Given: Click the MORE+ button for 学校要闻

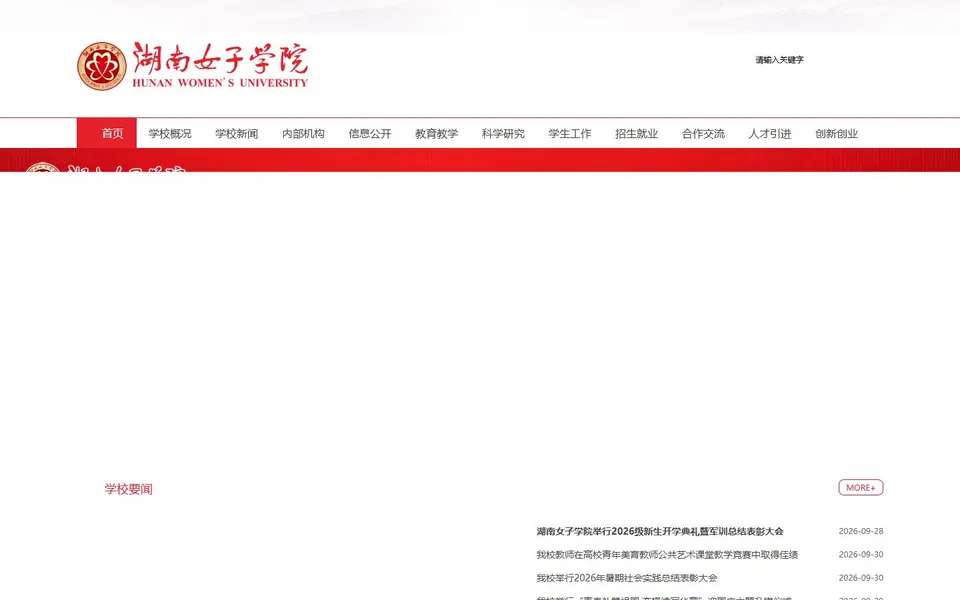Looking at the screenshot, I should pyautogui.click(x=861, y=487).
